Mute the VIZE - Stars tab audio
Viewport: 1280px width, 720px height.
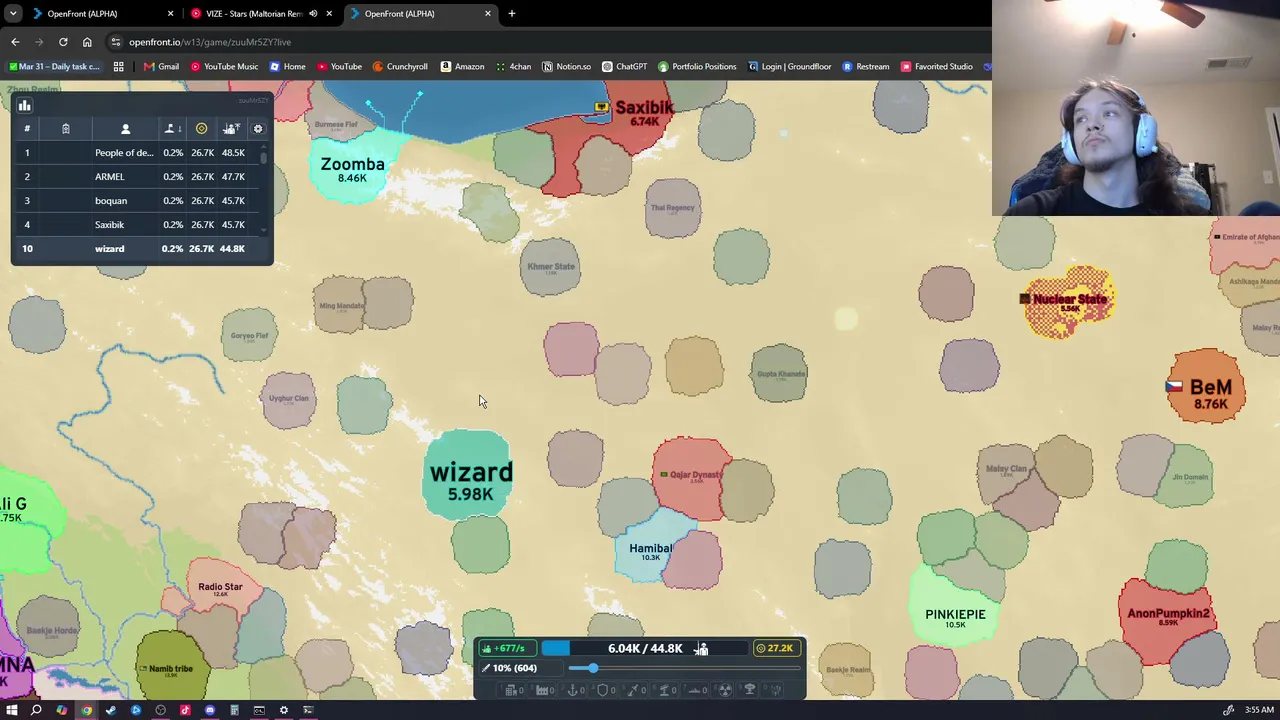tap(313, 14)
